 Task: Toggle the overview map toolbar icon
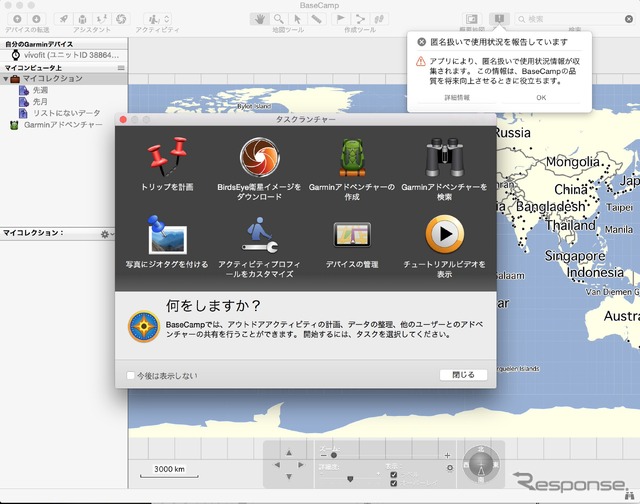472,19
